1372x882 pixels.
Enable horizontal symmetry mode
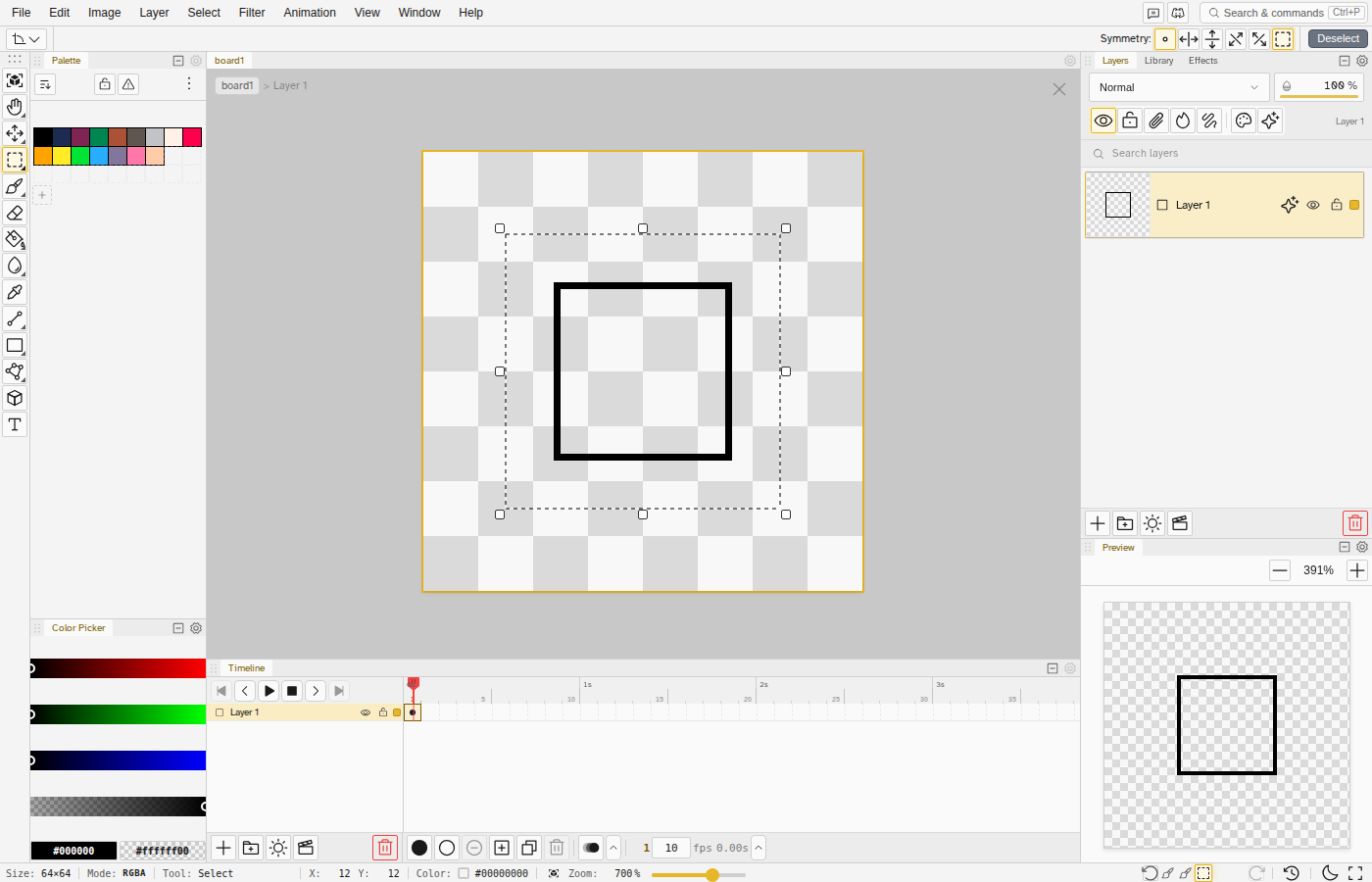[x=1189, y=39]
